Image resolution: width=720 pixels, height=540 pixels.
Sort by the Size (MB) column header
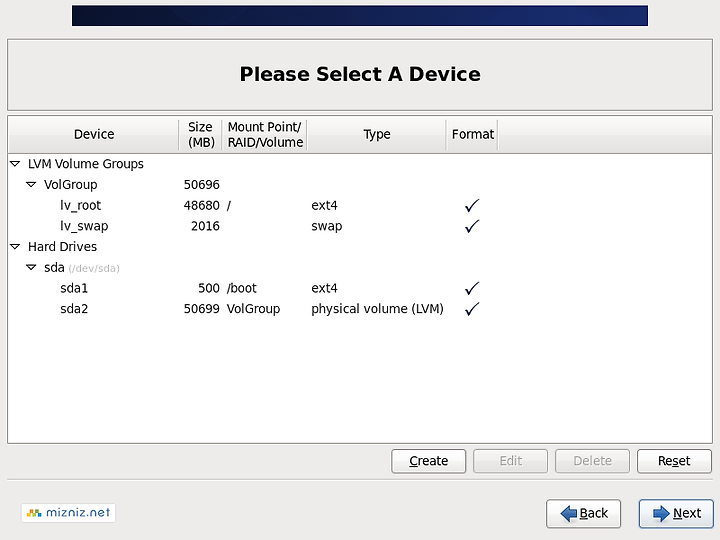201,134
